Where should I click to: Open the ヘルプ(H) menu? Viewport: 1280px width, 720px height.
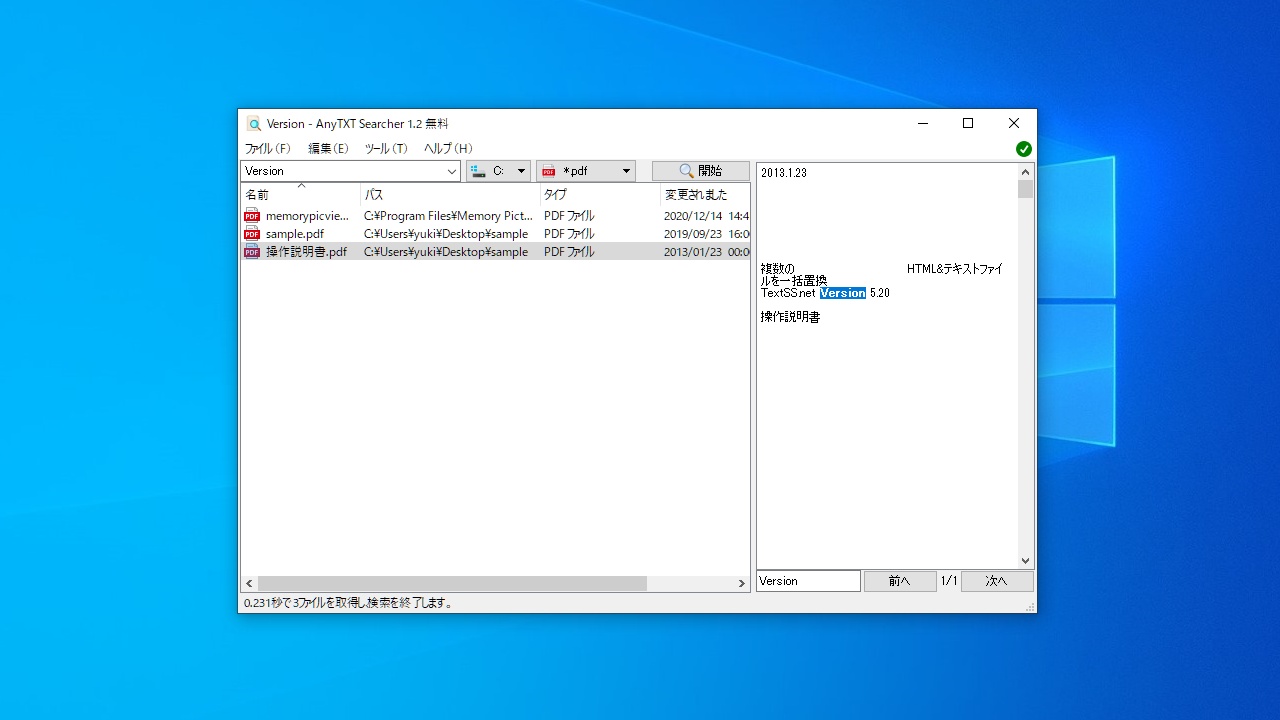coord(448,149)
